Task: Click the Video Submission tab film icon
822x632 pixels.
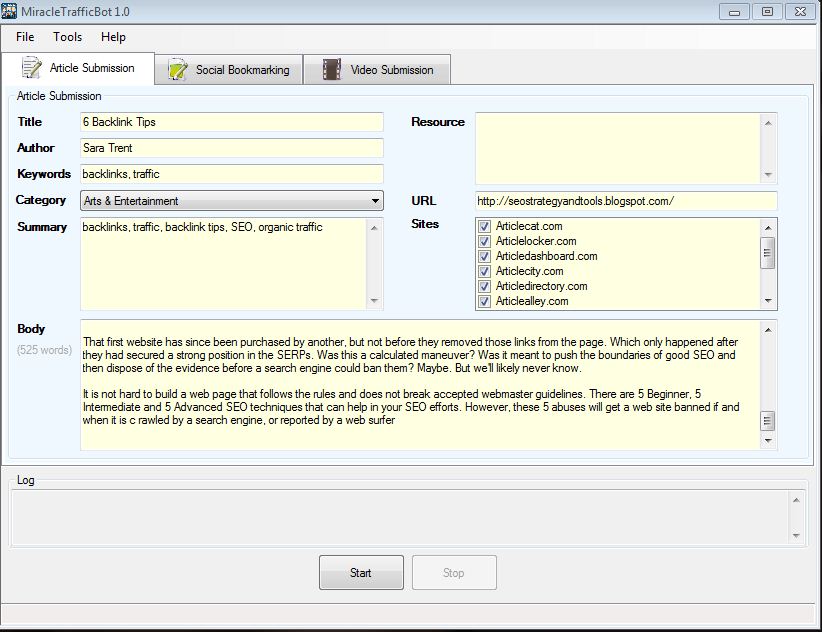Action: [332, 70]
